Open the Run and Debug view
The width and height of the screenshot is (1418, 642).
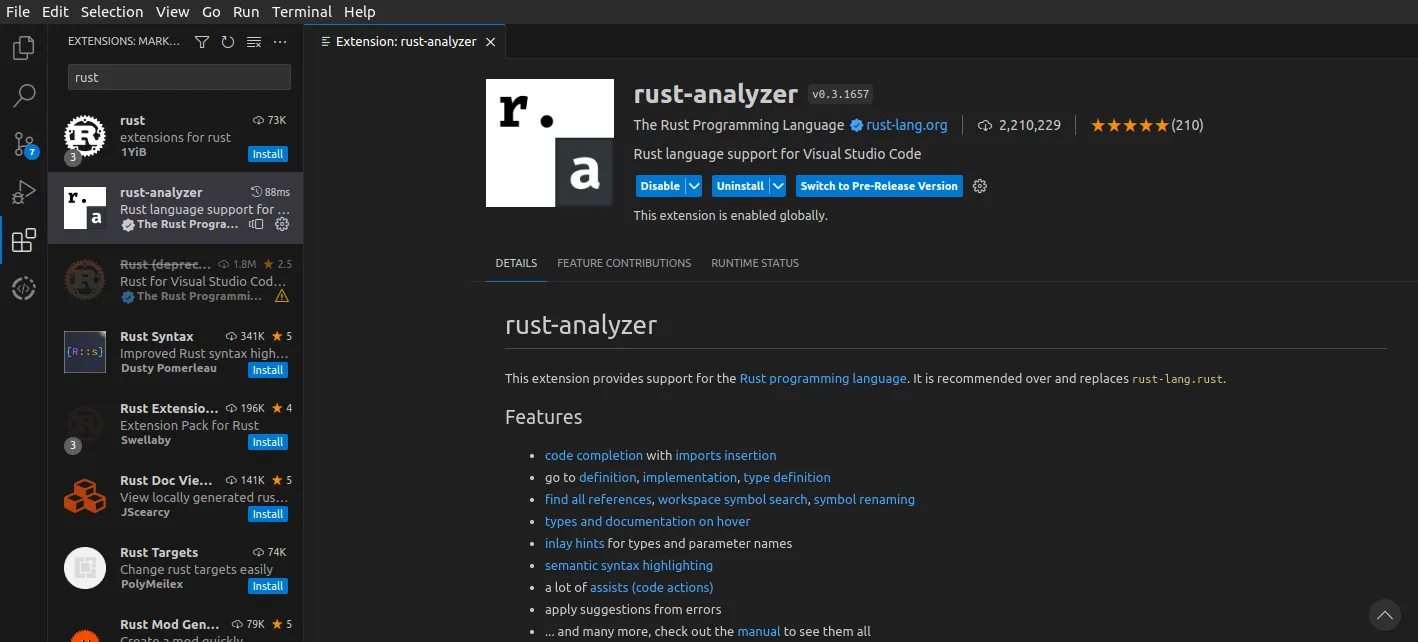(x=24, y=192)
